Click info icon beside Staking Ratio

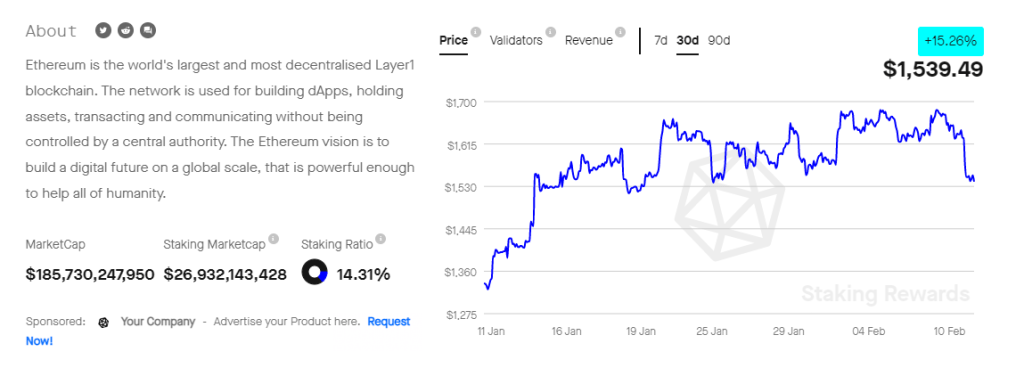[381, 239]
